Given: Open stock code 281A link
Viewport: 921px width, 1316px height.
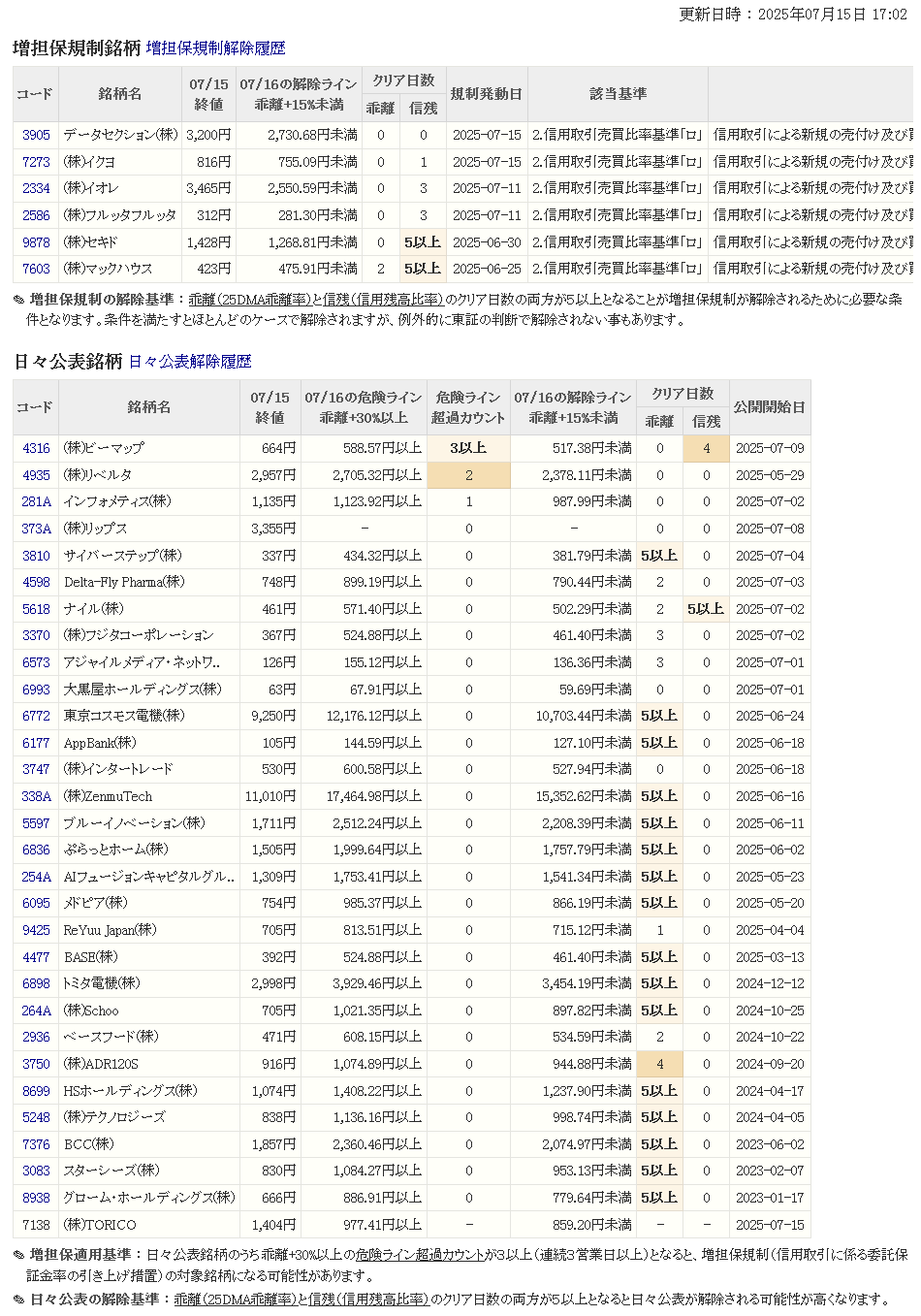Looking at the screenshot, I should point(36,501).
